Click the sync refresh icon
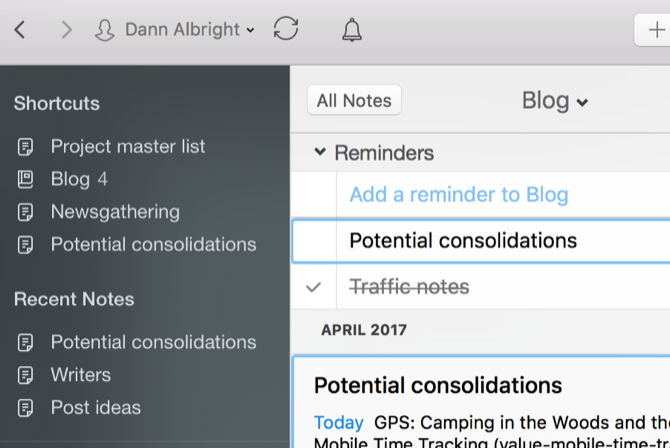 click(x=286, y=30)
